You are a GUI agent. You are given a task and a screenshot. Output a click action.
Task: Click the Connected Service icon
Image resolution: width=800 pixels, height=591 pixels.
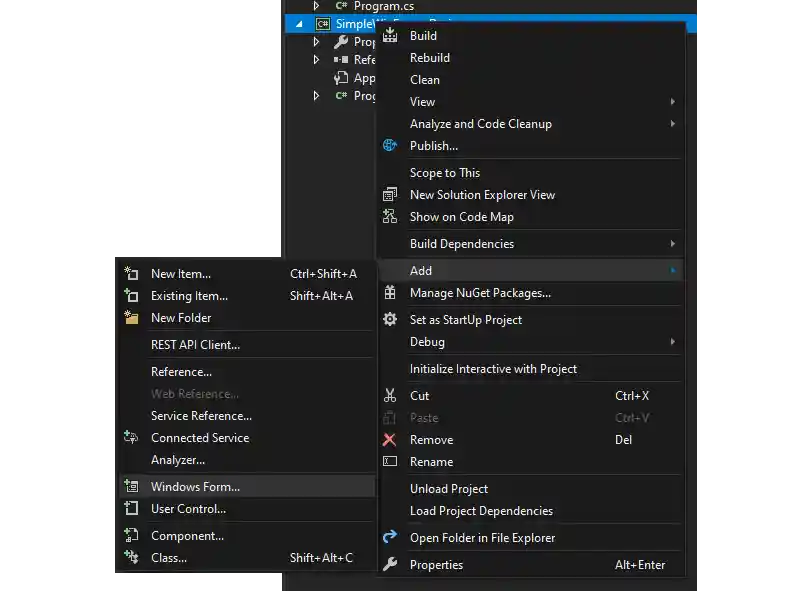tap(131, 438)
